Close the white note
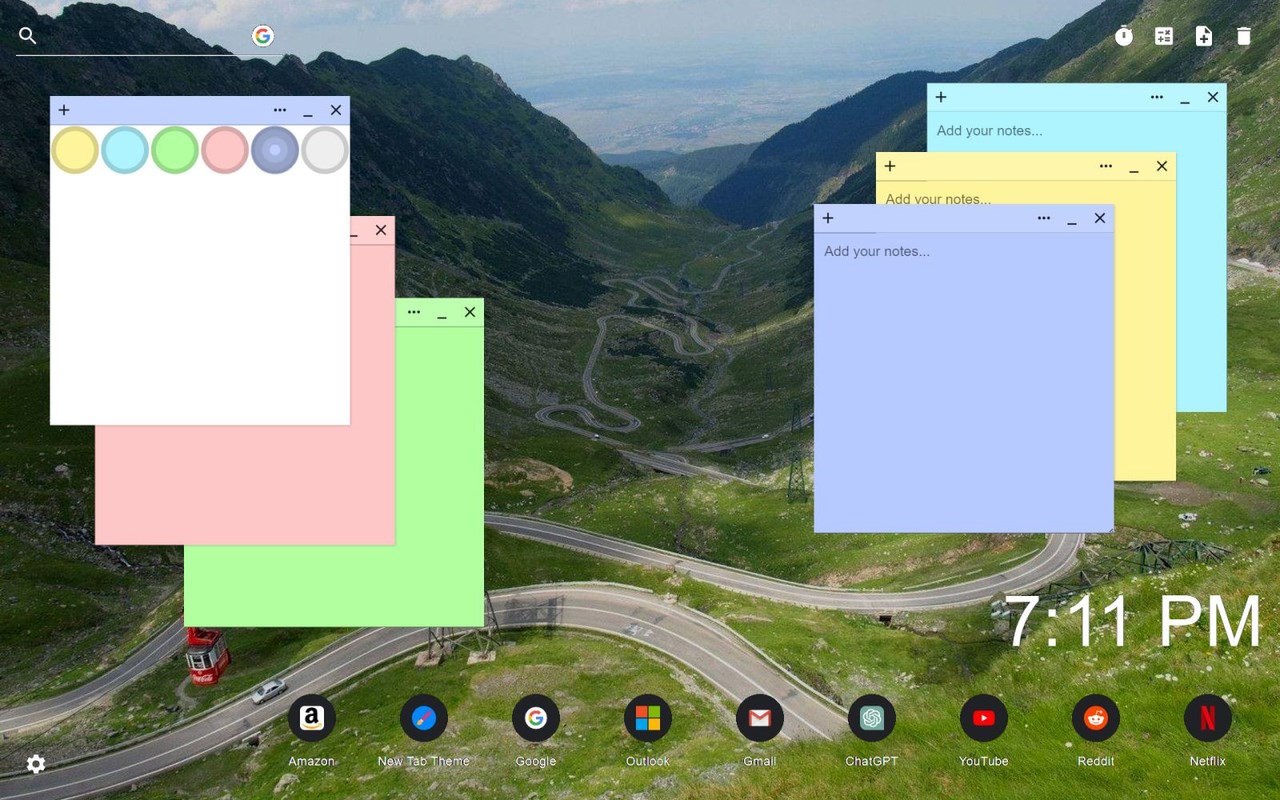 (x=336, y=110)
